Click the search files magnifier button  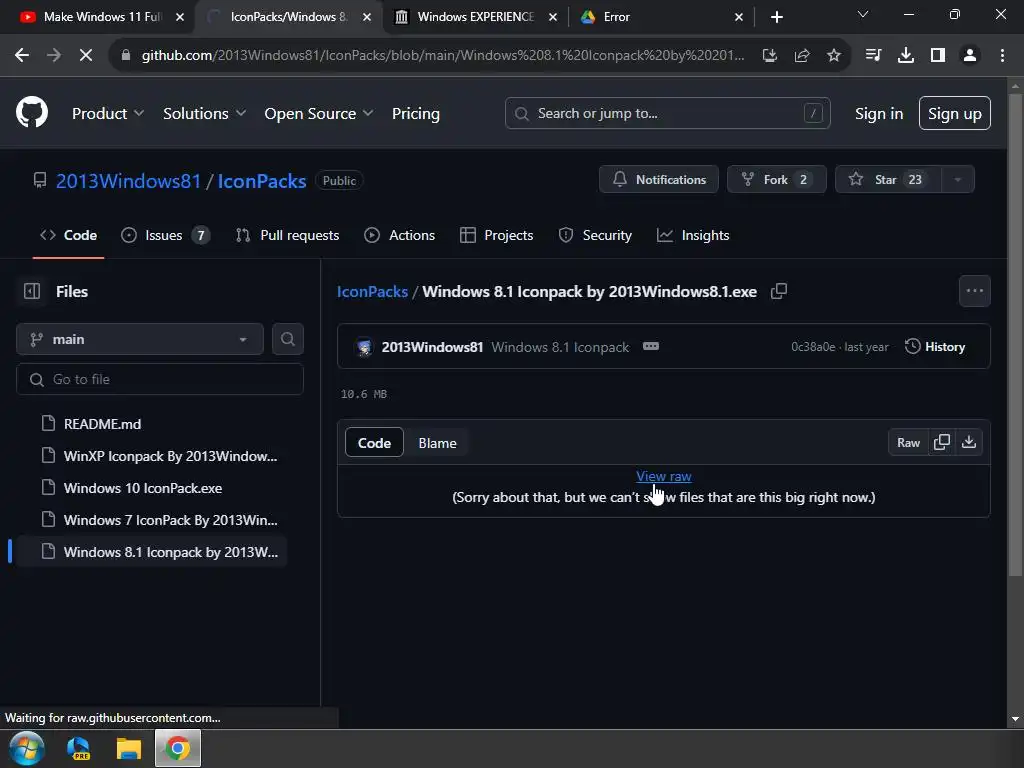[287, 339]
